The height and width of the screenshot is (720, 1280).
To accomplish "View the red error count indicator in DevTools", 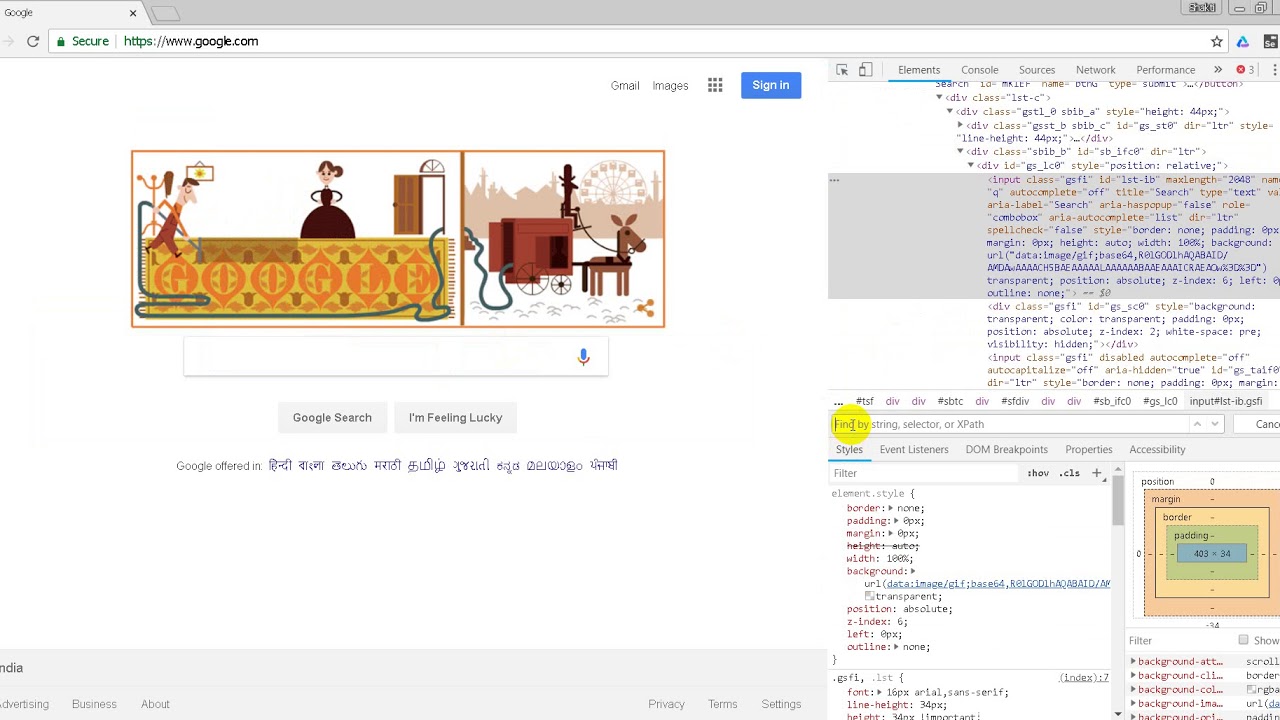I will click(x=1245, y=70).
